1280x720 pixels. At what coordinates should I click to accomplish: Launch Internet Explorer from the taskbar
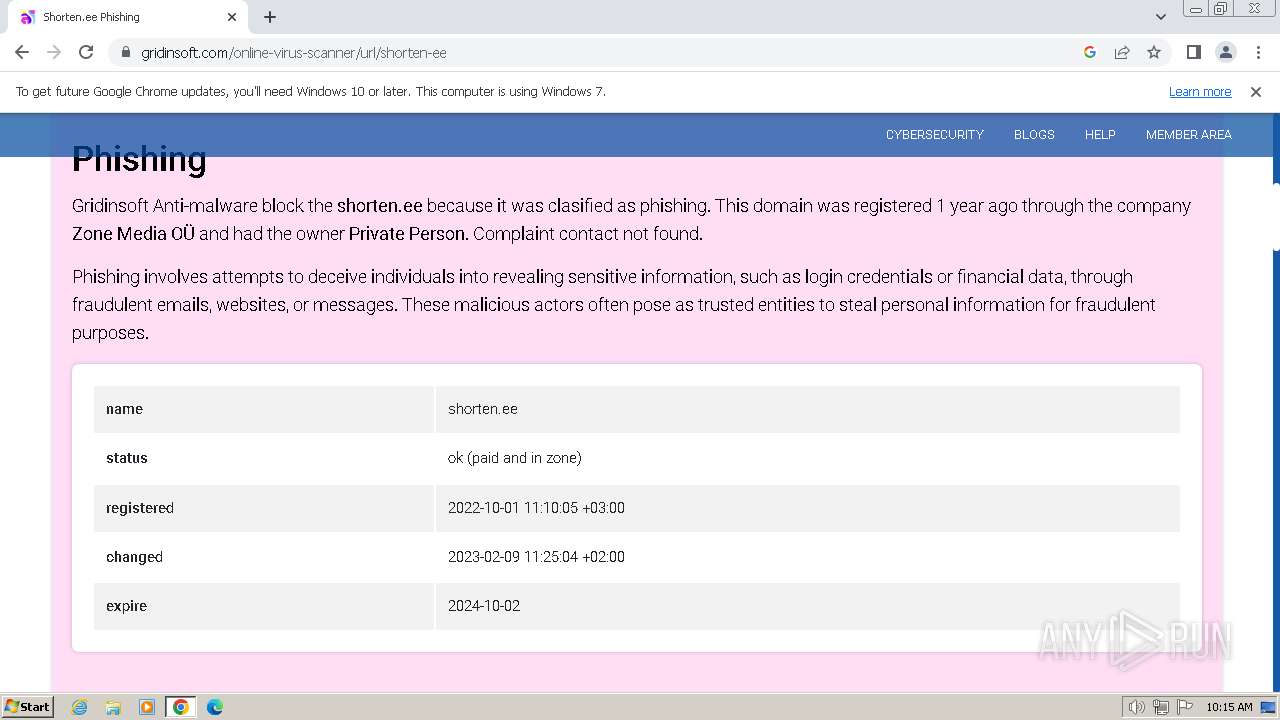pos(80,707)
